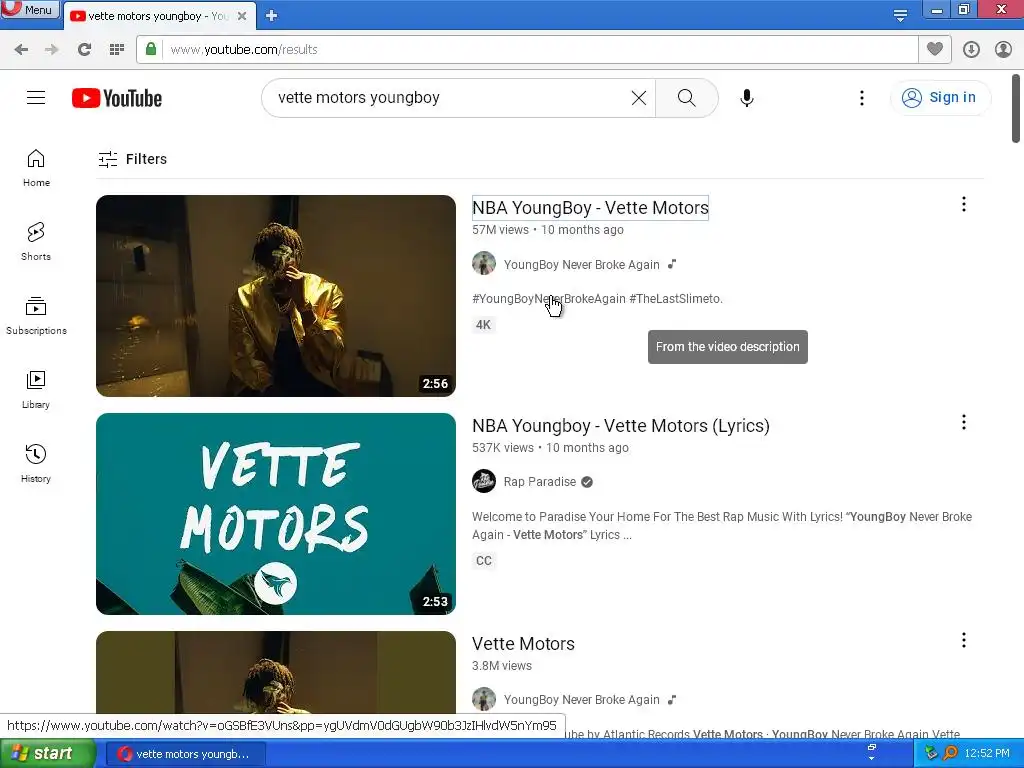Open YouTube settings three-dot menu

(x=861, y=98)
